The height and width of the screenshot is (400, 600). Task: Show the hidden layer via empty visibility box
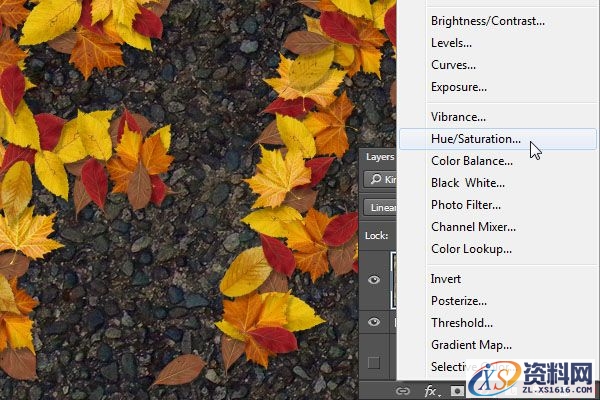pyautogui.click(x=375, y=362)
